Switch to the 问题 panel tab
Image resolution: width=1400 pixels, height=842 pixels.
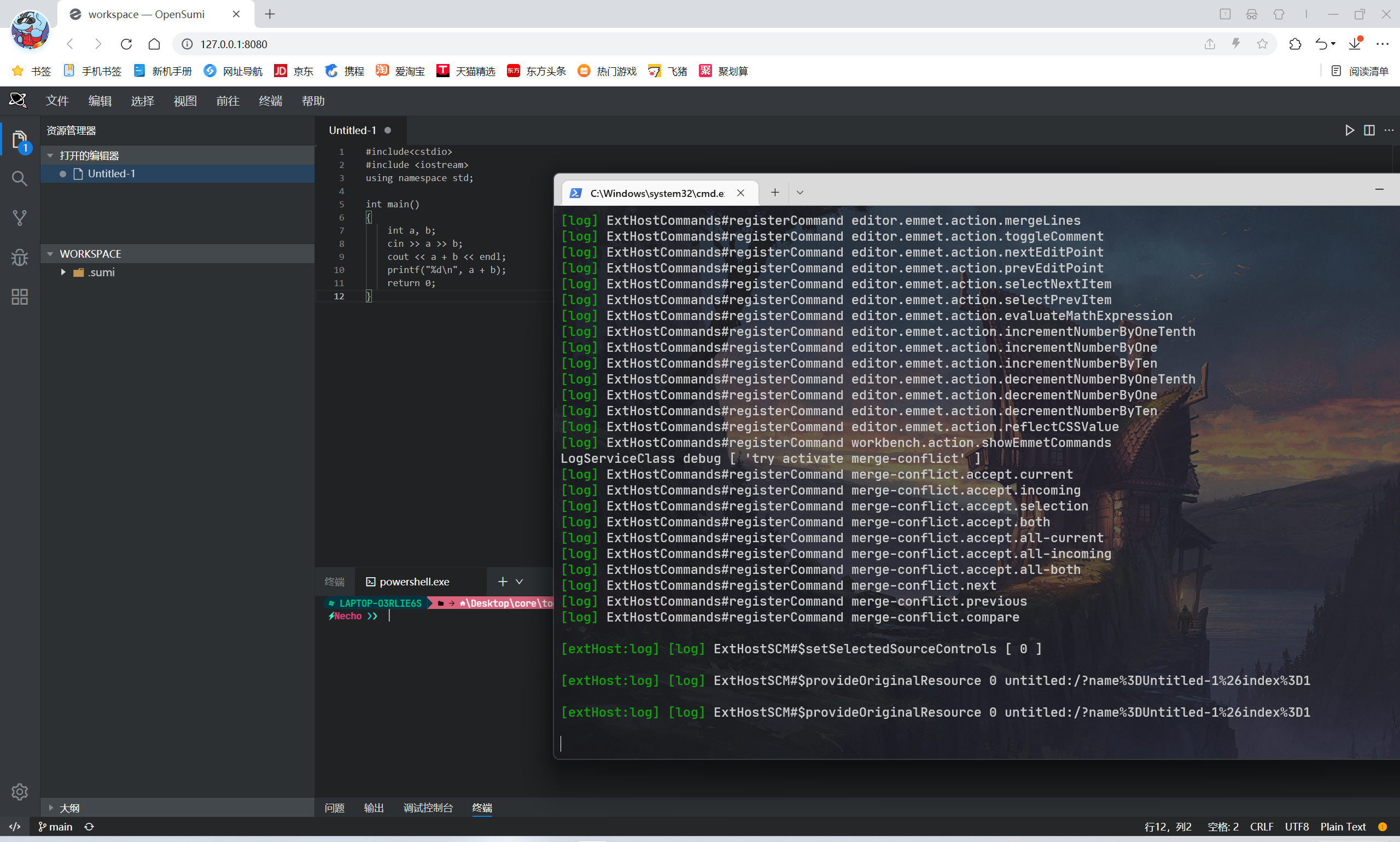pyautogui.click(x=335, y=808)
